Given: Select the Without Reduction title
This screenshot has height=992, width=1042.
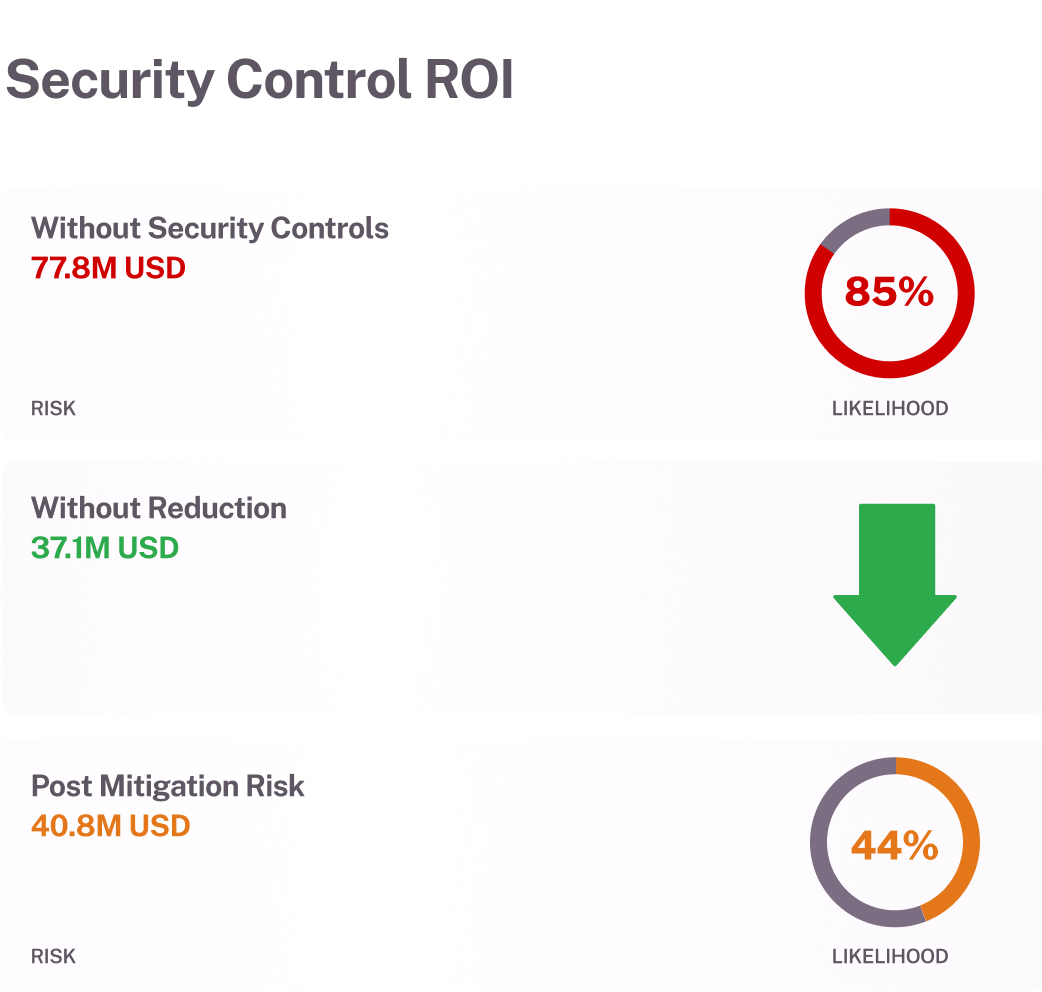Looking at the screenshot, I should point(159,508).
